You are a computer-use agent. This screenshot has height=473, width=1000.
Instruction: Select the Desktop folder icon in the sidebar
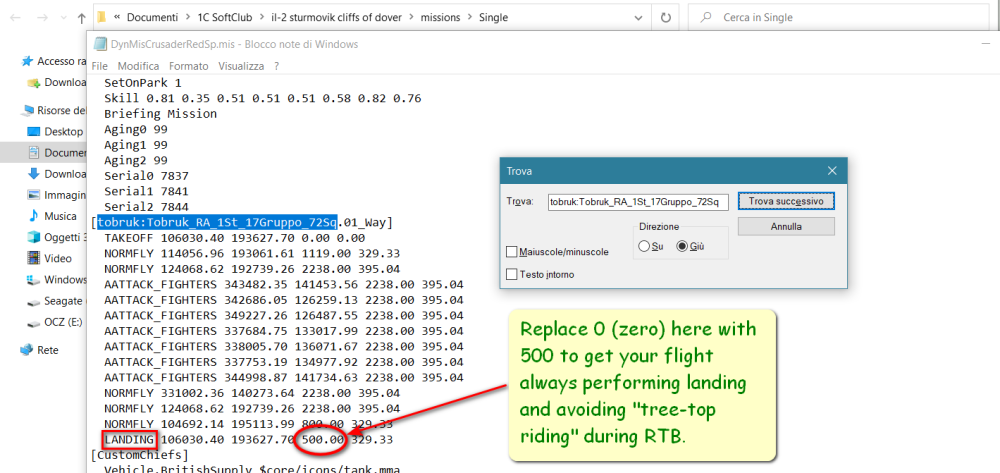point(33,131)
